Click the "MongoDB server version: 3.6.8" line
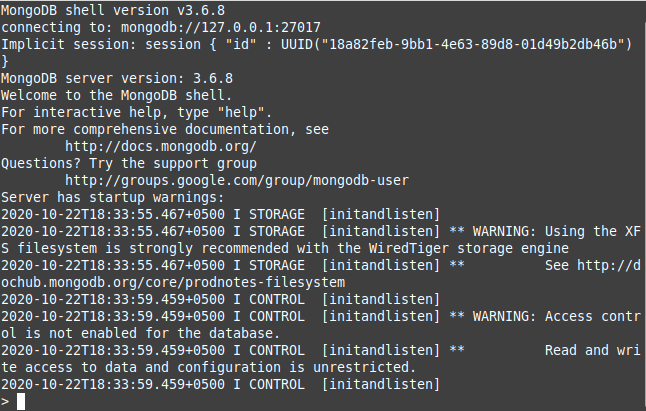Image resolution: width=646 pixels, height=411 pixels. coord(117,77)
